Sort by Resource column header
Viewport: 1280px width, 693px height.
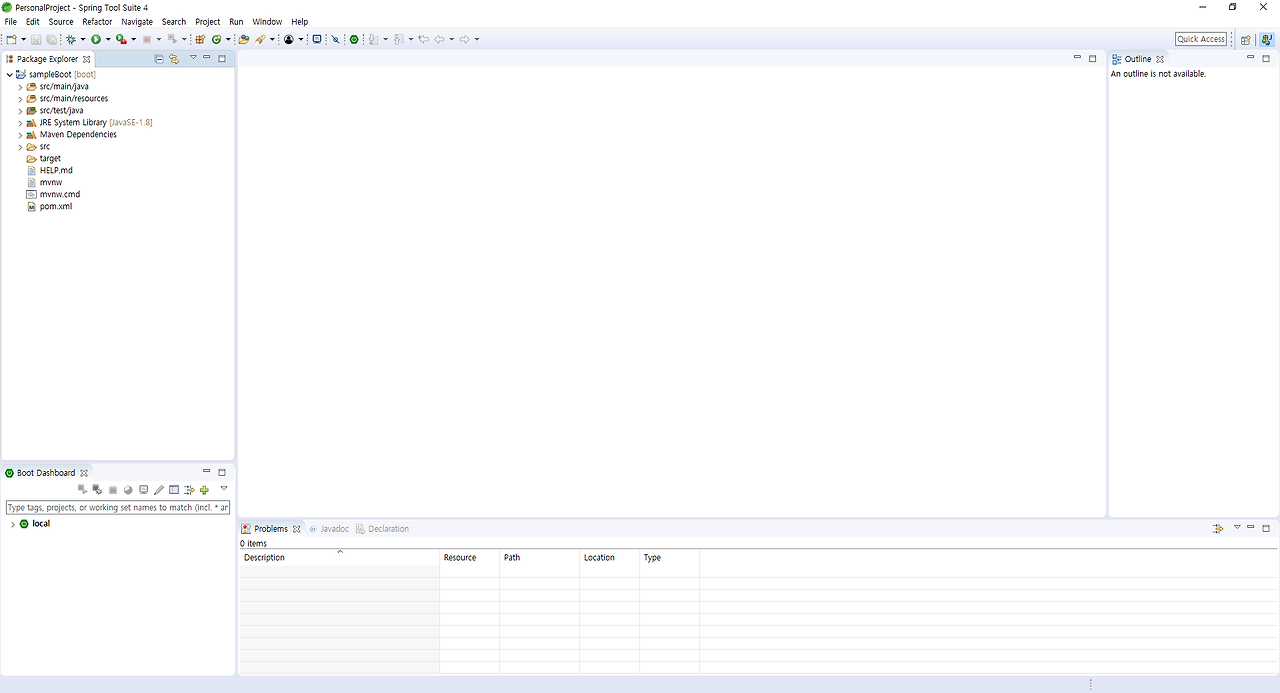(x=469, y=557)
